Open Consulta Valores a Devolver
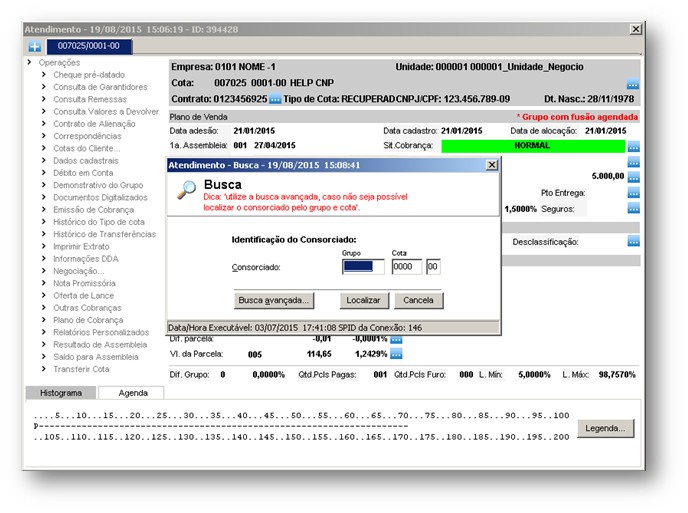The image size is (688, 513). pyautogui.click(x=106, y=111)
